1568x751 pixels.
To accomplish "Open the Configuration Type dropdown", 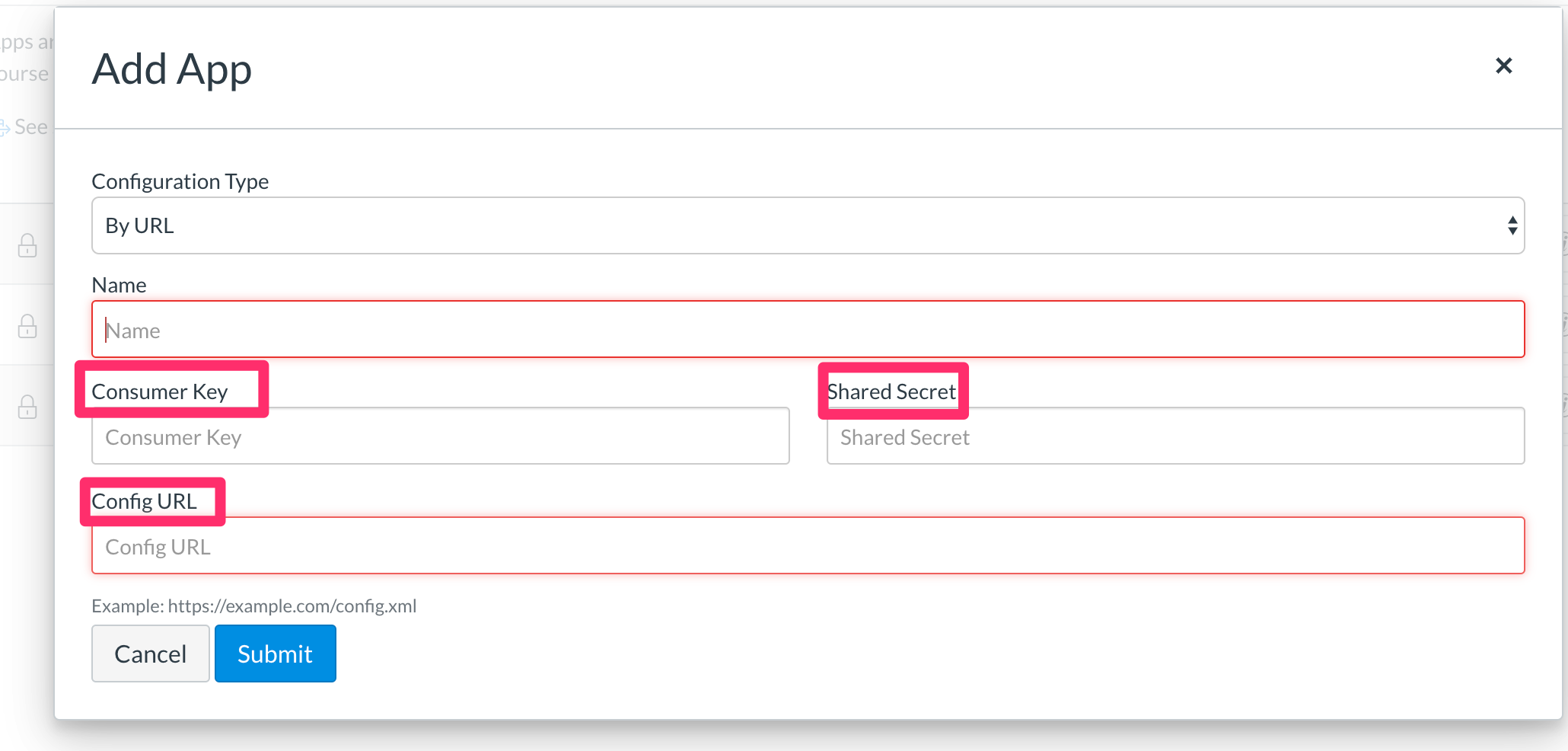I will pyautogui.click(x=807, y=225).
